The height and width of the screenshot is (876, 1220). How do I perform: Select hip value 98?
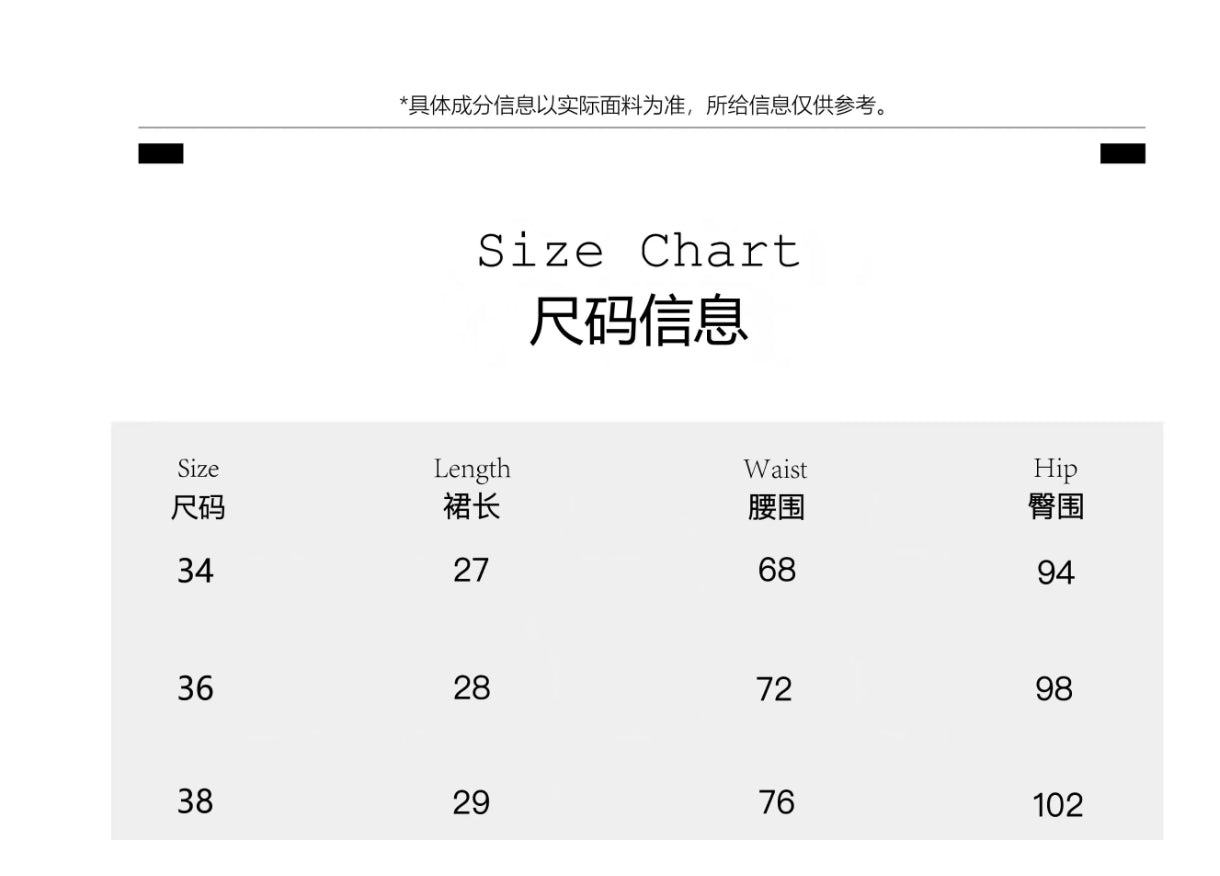click(x=1054, y=690)
